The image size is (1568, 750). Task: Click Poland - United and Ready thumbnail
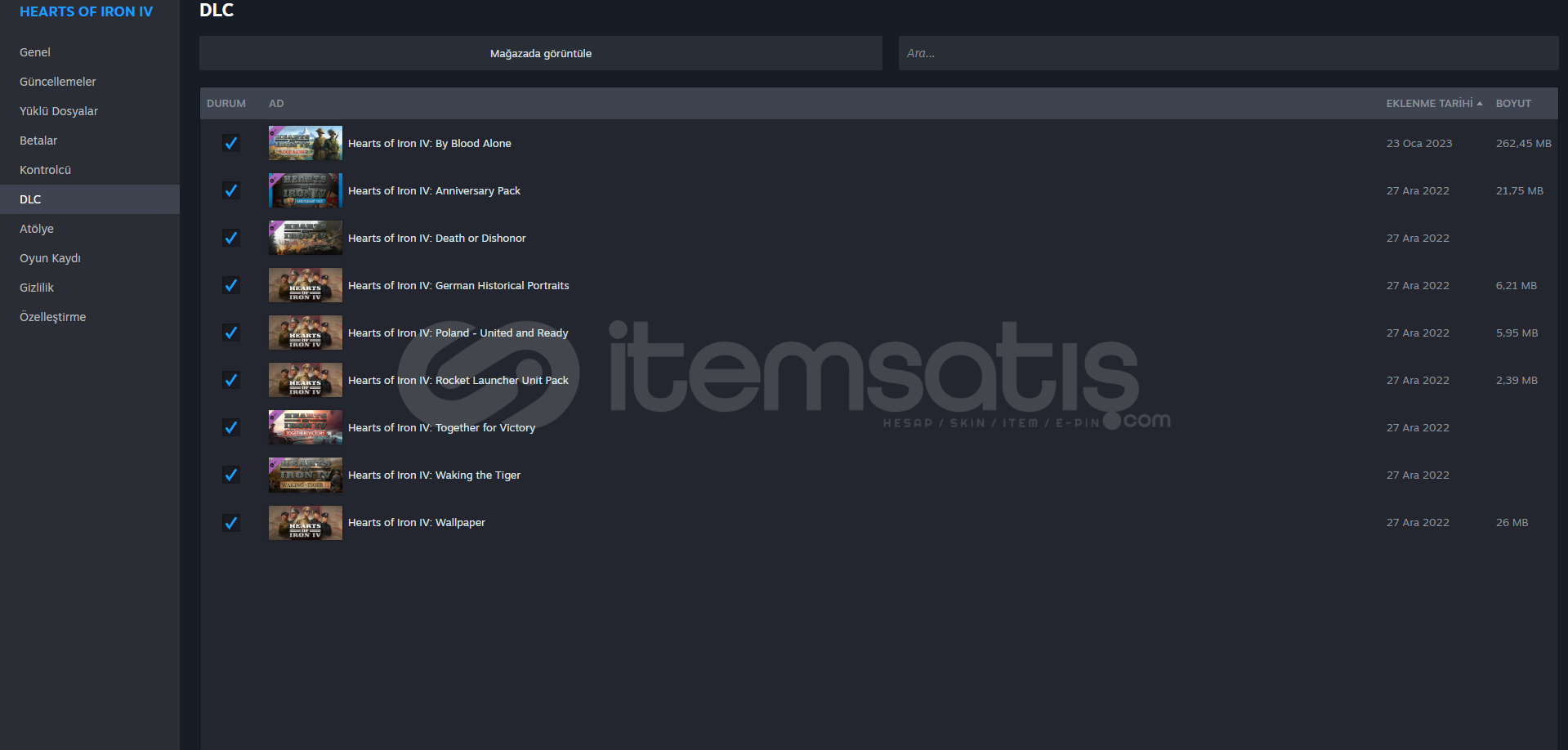coord(306,333)
